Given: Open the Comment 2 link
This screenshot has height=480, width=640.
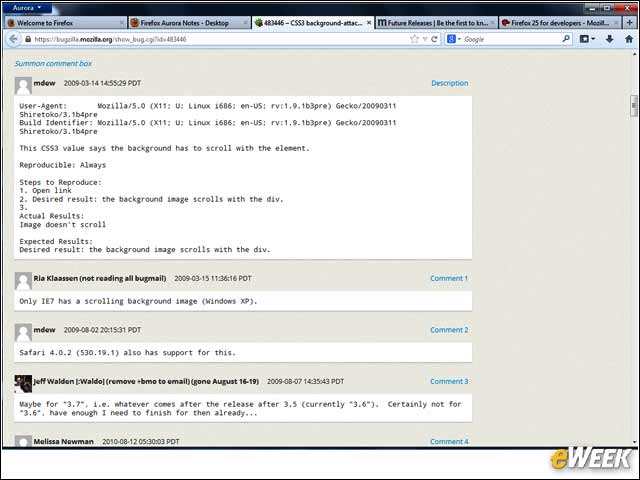Looking at the screenshot, I should pos(449,330).
